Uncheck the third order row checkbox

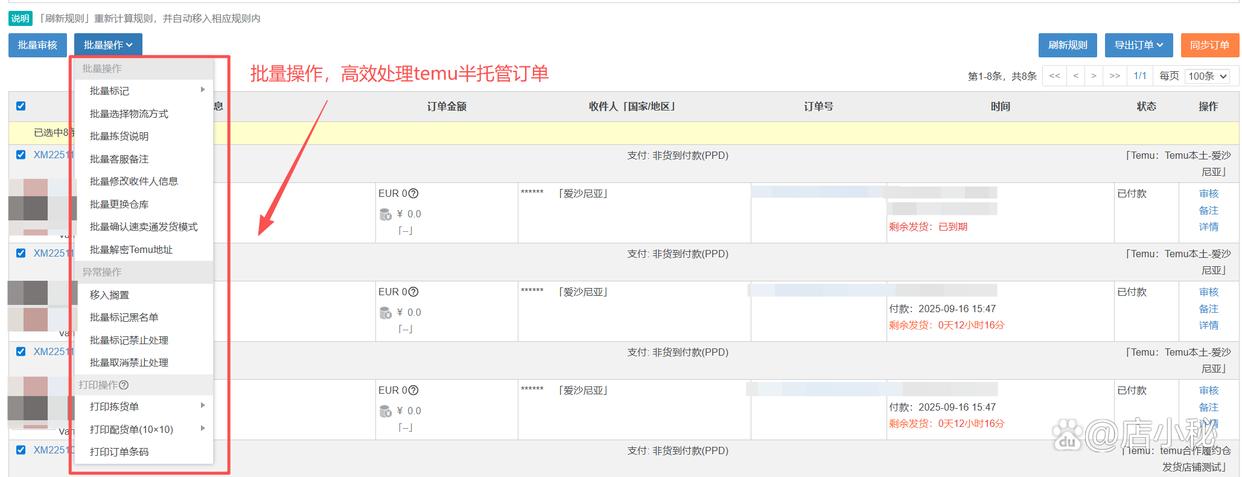pyautogui.click(x=21, y=352)
